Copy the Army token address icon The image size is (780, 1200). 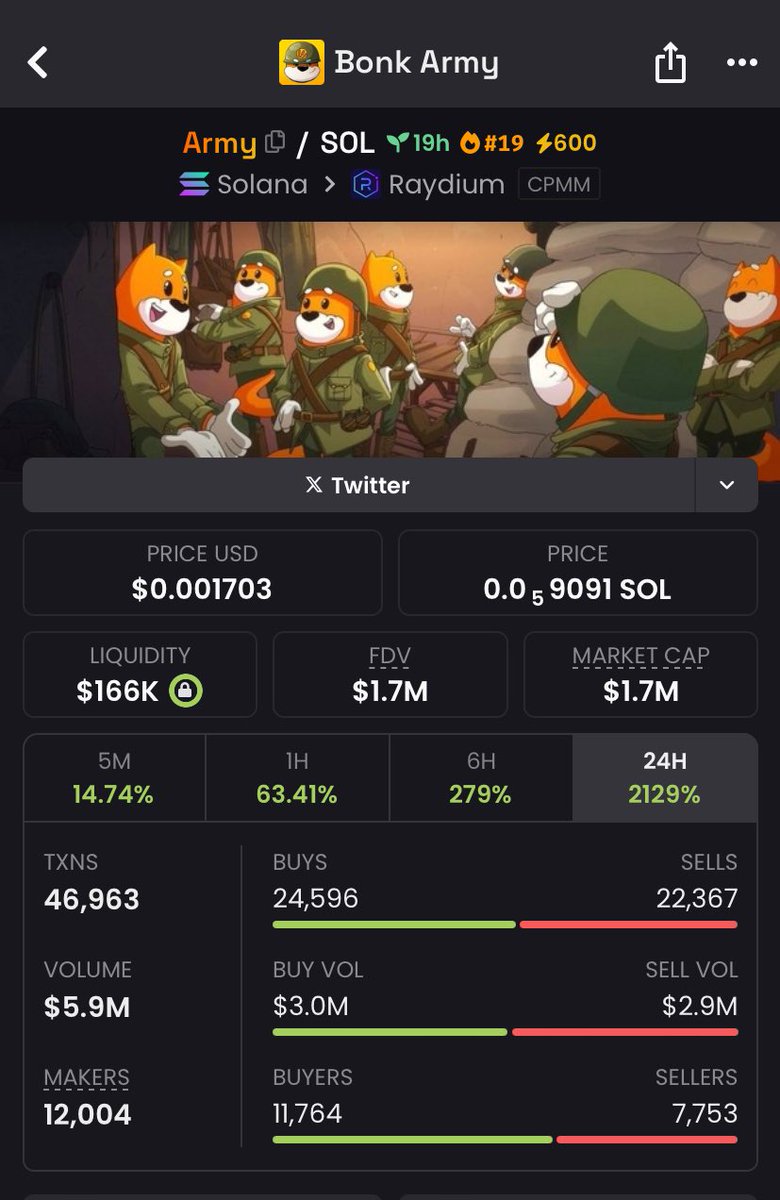point(274,143)
